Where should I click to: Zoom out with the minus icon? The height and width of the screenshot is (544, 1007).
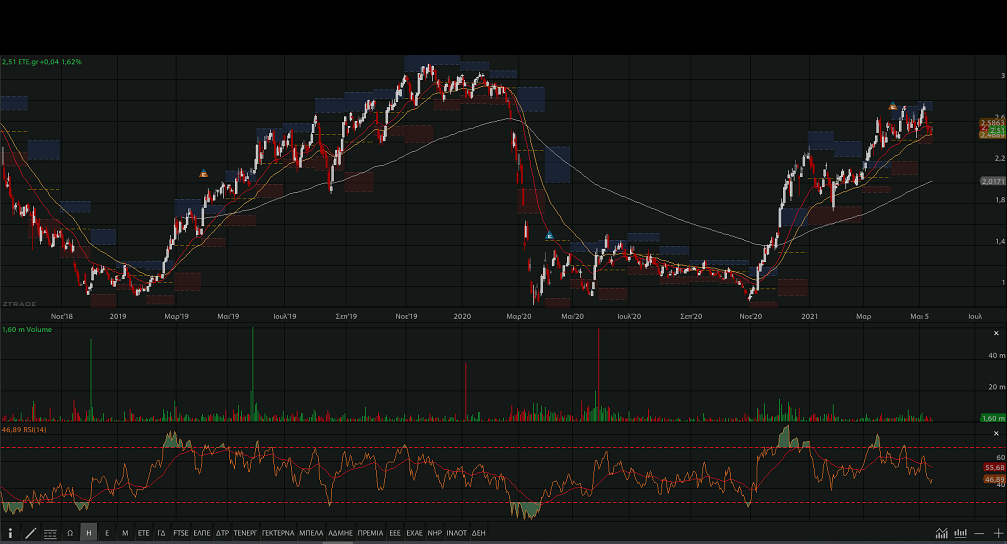[x=980, y=534]
